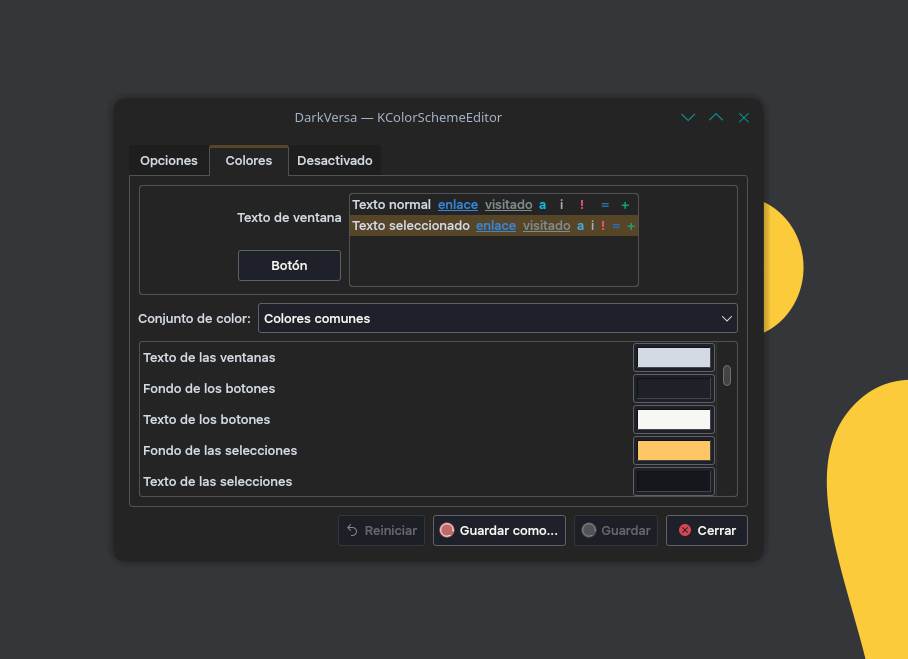908x659 pixels.
Task: Click 'visitado' link in Texto seleccionado row
Action: (x=547, y=225)
